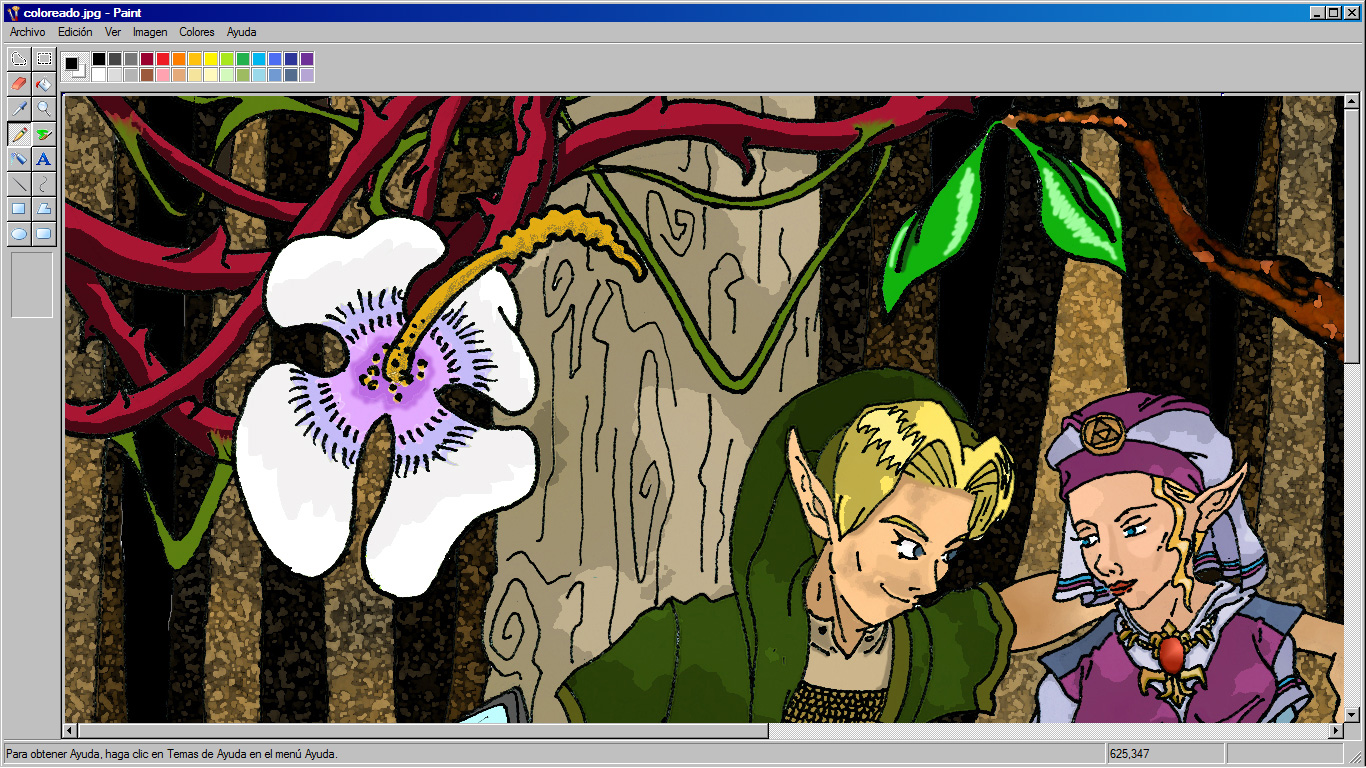Select the rectangular Select tool
1366x768 pixels.
click(x=43, y=58)
